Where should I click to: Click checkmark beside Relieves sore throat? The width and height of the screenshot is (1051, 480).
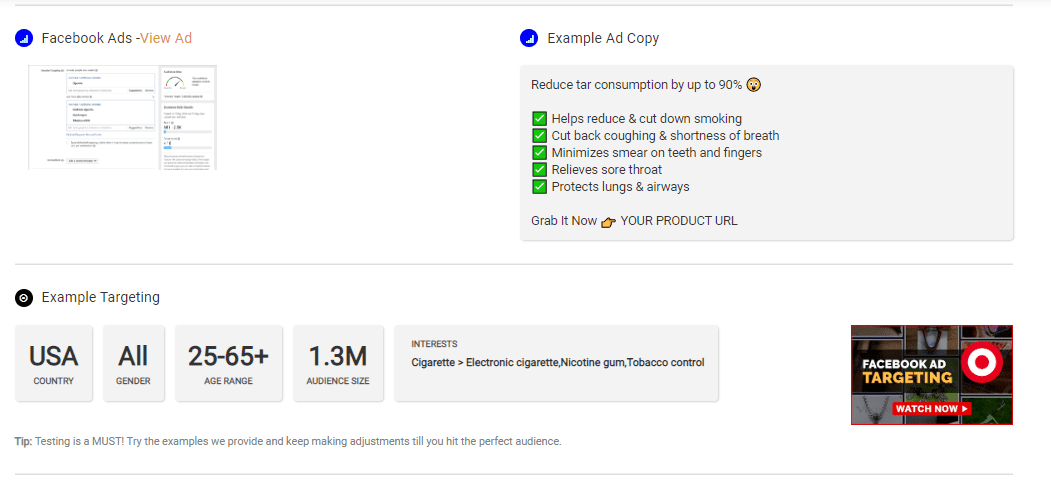(540, 170)
